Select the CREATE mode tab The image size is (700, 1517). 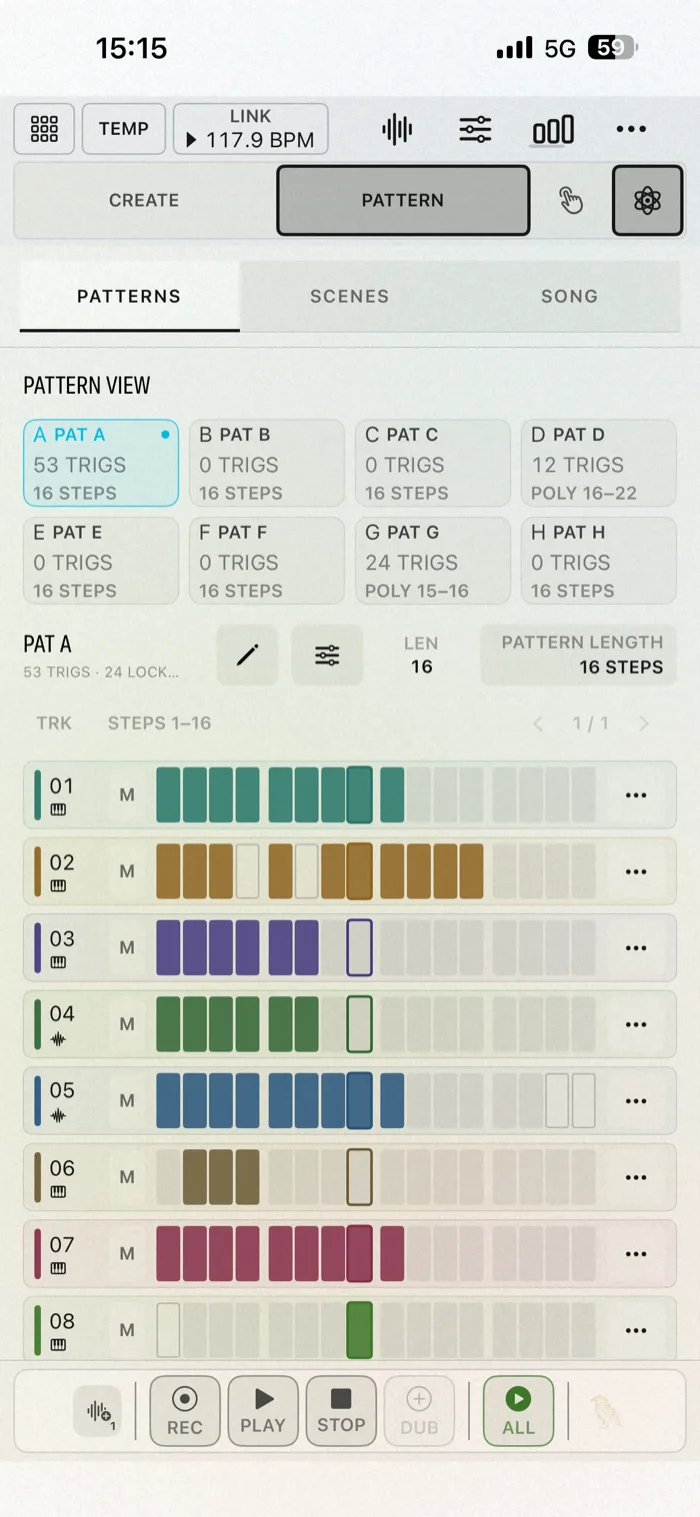click(144, 200)
